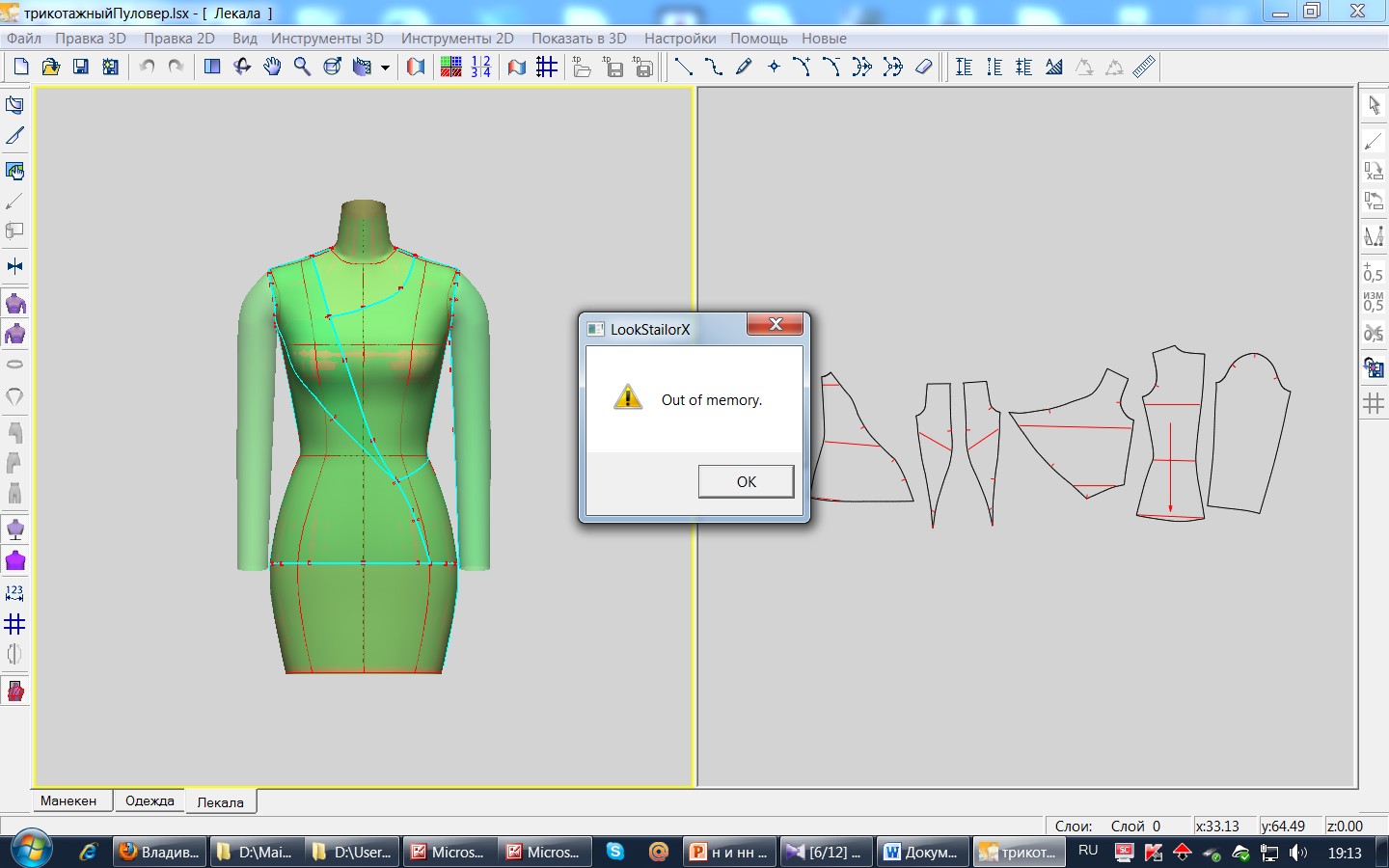
Task: Expand the dropdown arrow beside view cube icon
Action: point(385,68)
